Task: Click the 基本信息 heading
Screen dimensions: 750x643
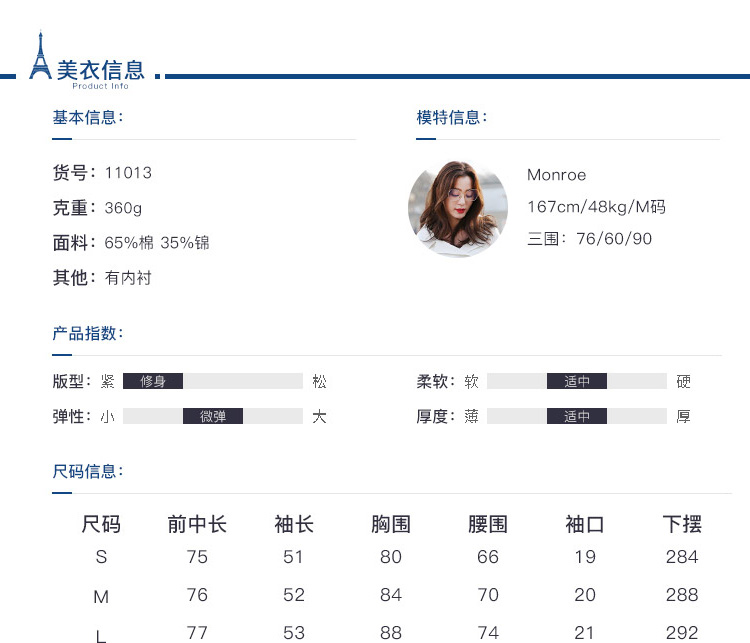Action: click(87, 118)
